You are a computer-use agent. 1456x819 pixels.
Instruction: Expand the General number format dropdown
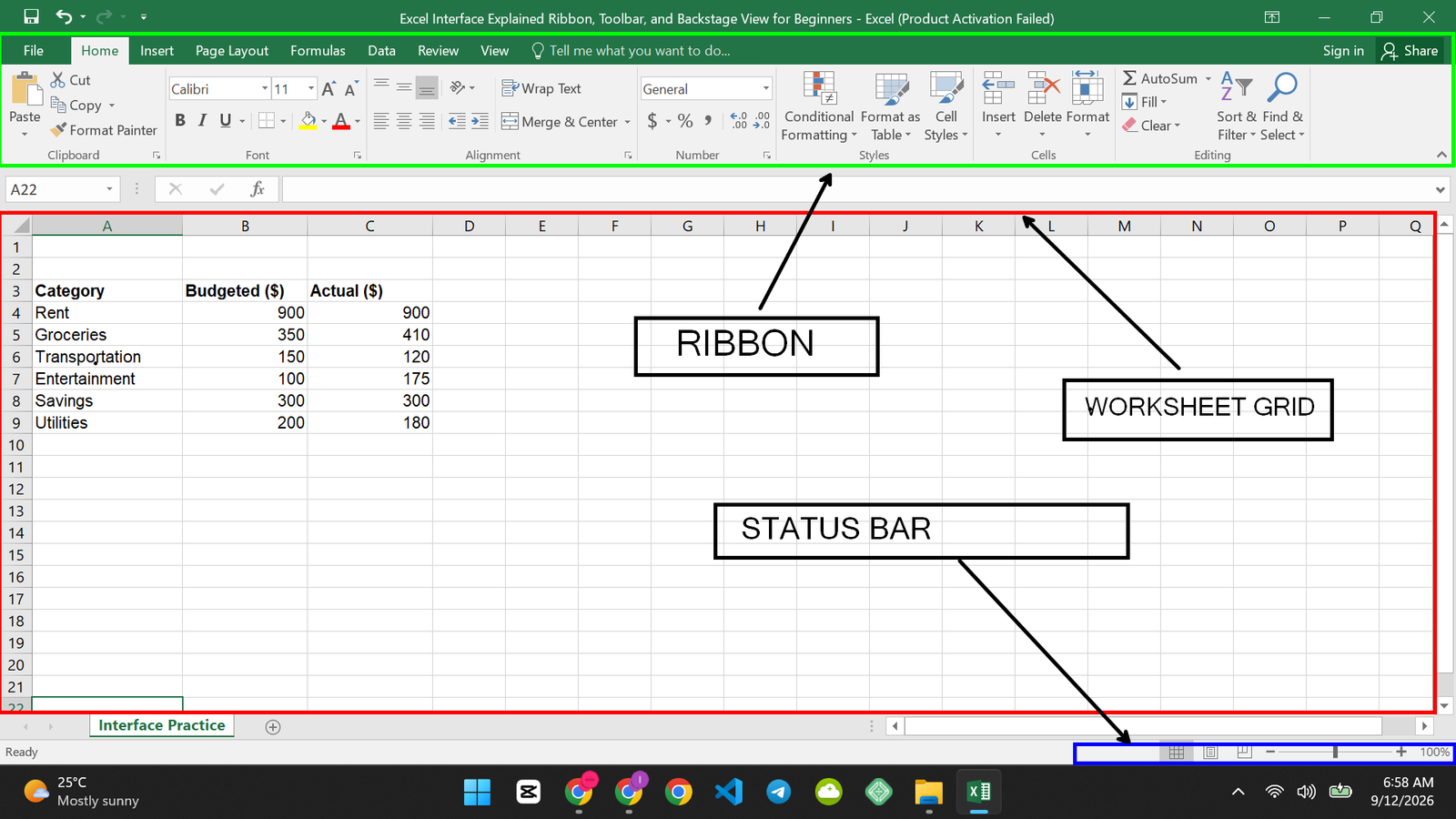pyautogui.click(x=765, y=88)
